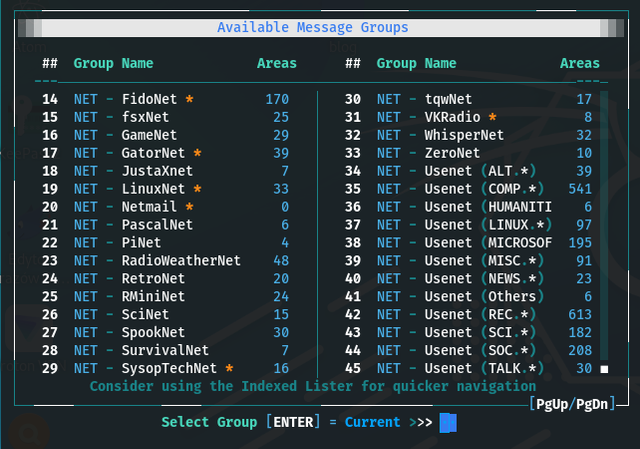Select the GameNet group entry
This screenshot has height=449, width=640.
pyautogui.click(x=165, y=135)
